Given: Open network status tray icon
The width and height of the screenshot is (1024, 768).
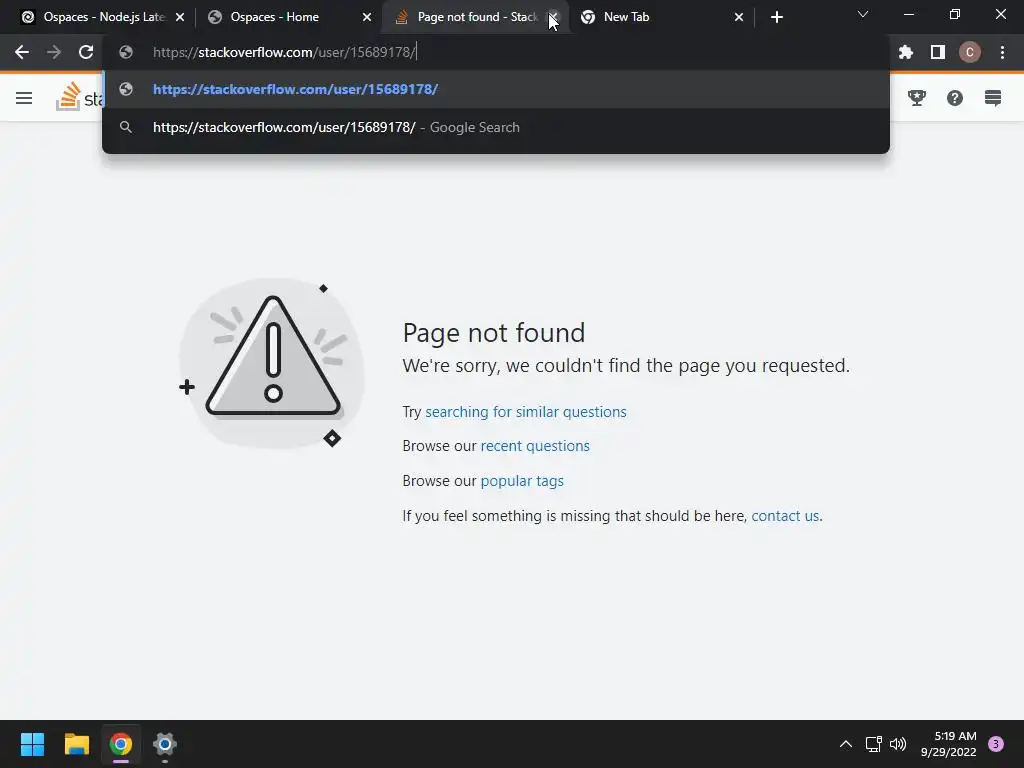Looking at the screenshot, I should (x=873, y=744).
